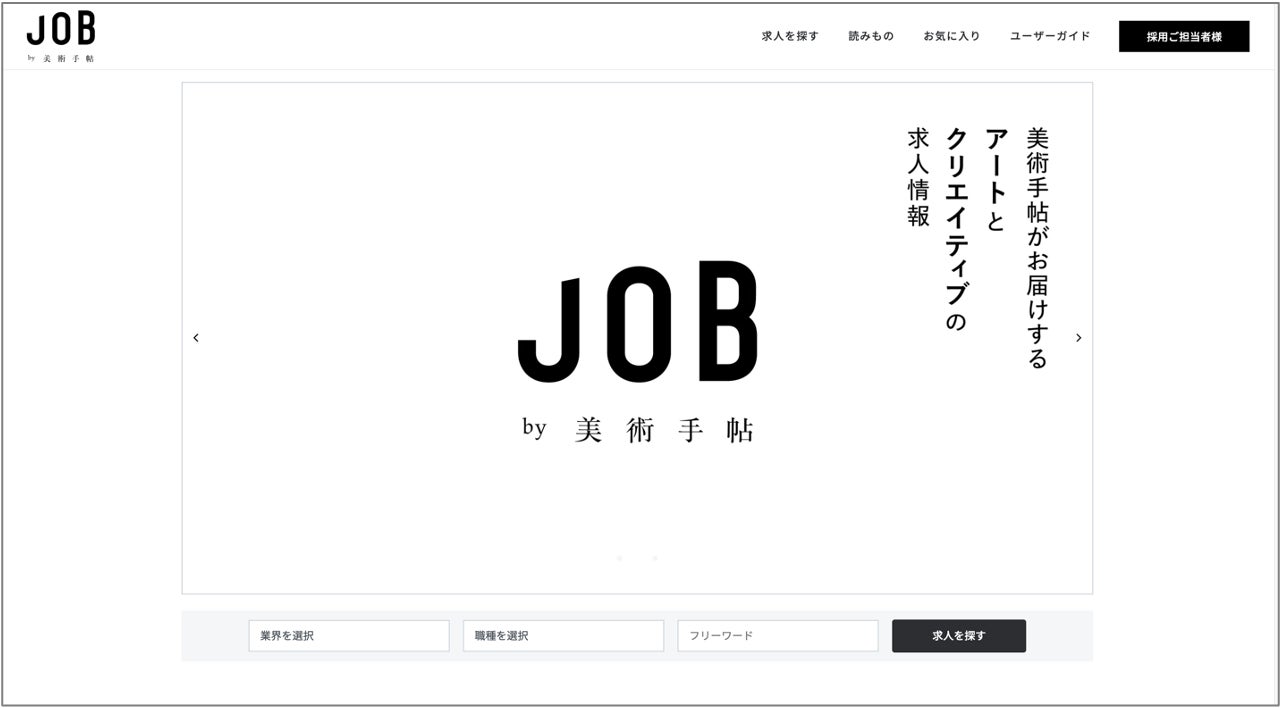Select the second carousel pagination dot
This screenshot has width=1281, height=708.
(x=655, y=558)
